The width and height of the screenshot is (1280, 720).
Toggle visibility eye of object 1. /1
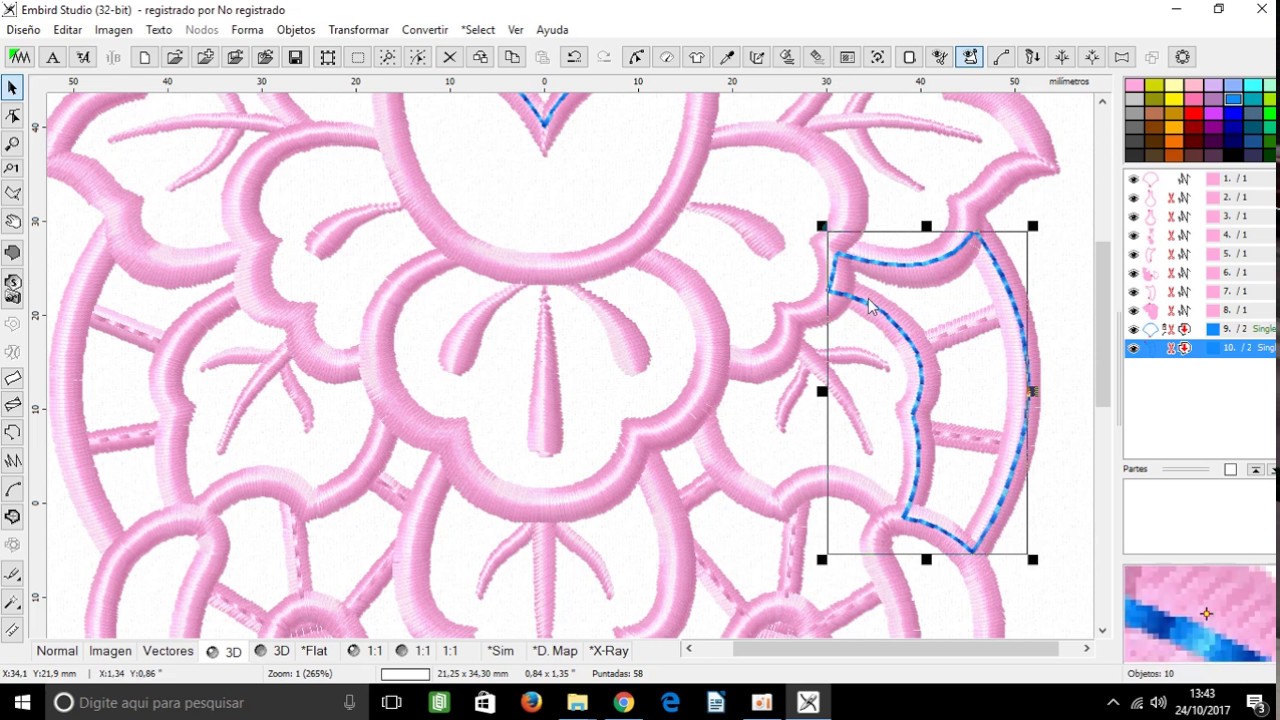tap(1133, 179)
